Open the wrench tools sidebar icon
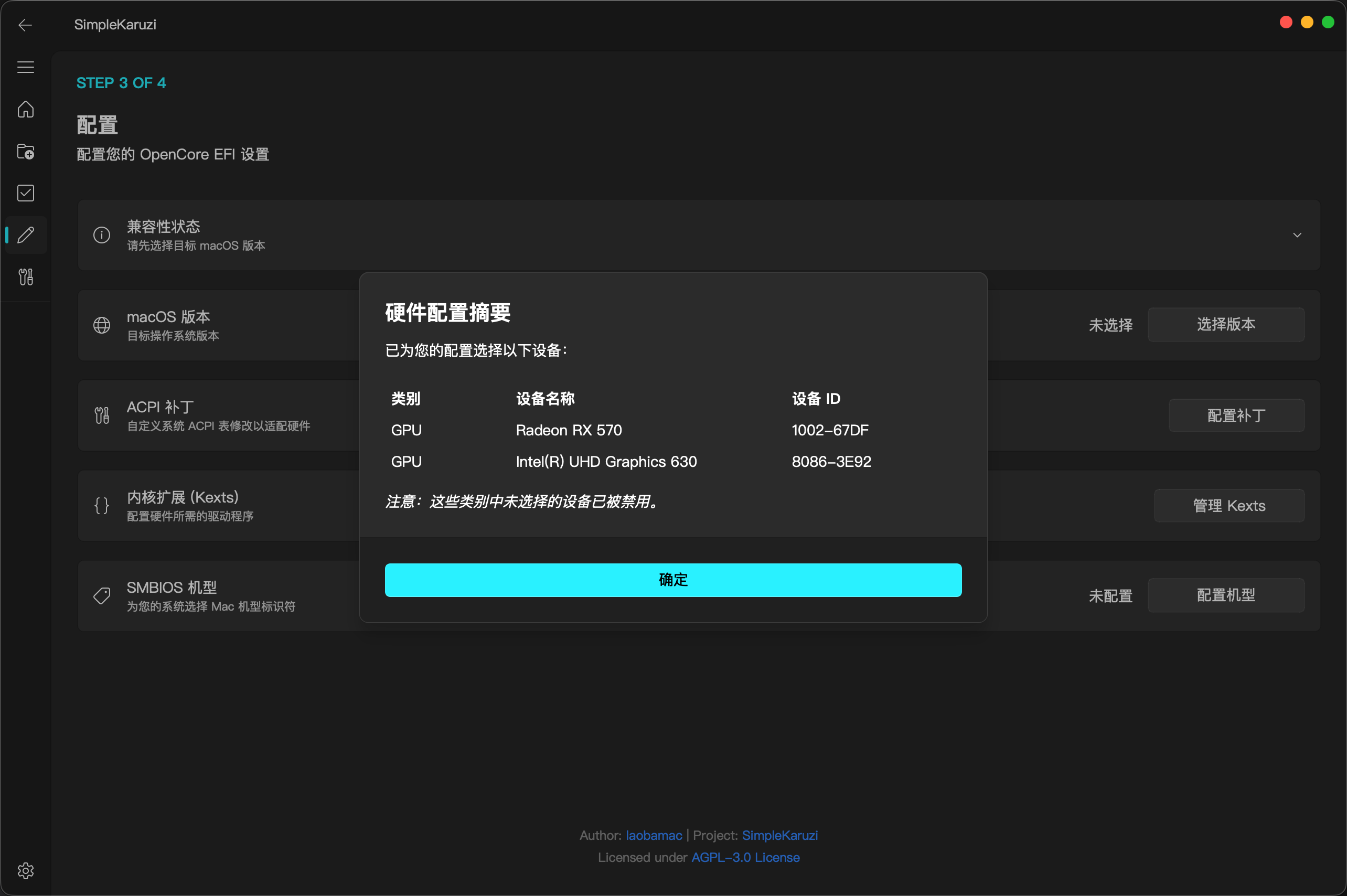The image size is (1347, 896). click(26, 277)
